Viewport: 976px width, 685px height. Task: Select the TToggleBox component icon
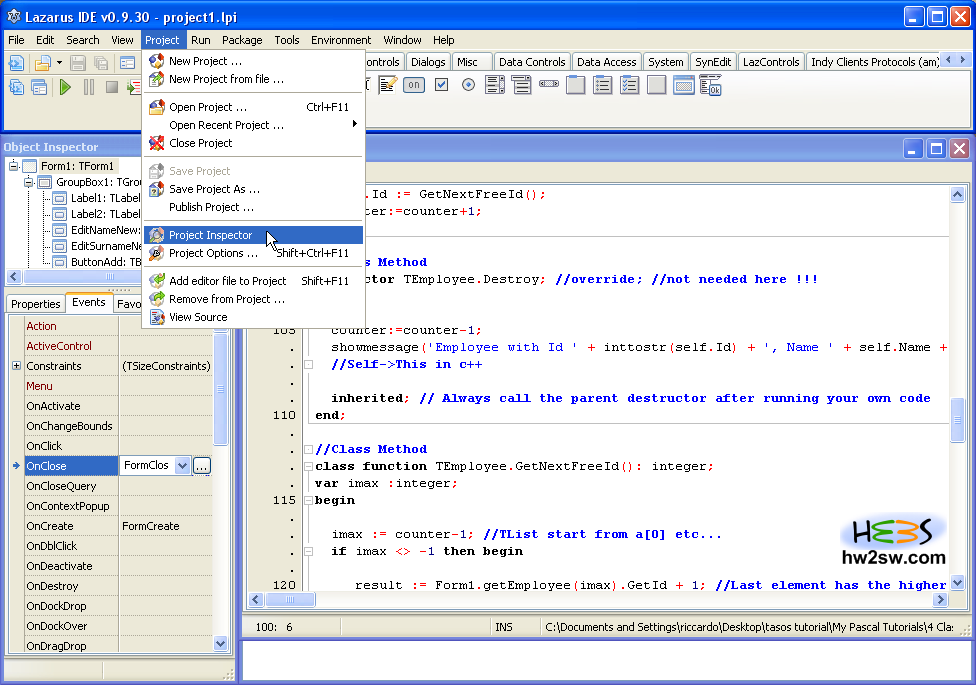click(414, 85)
